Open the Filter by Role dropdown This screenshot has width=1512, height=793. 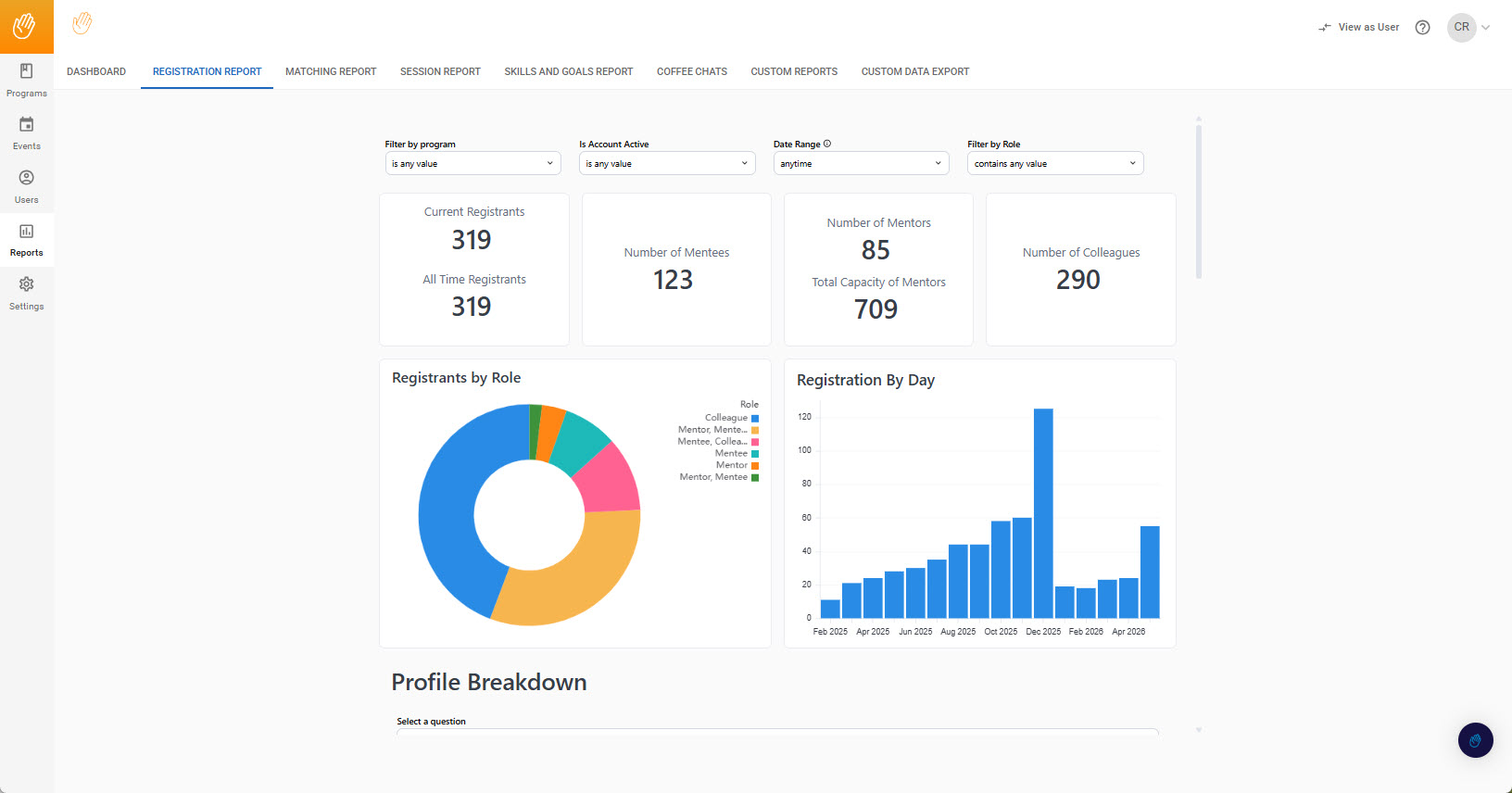1055,163
